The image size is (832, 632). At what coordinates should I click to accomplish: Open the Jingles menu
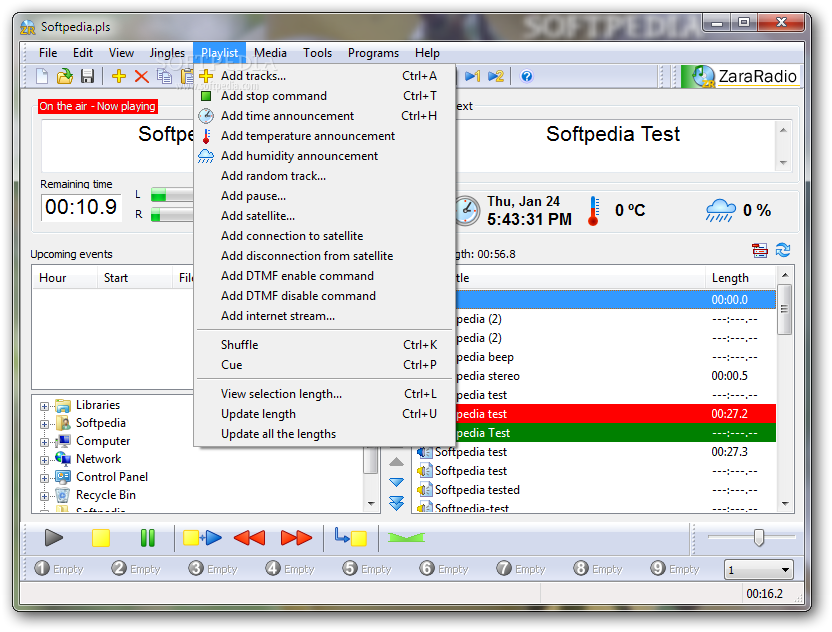click(x=167, y=53)
